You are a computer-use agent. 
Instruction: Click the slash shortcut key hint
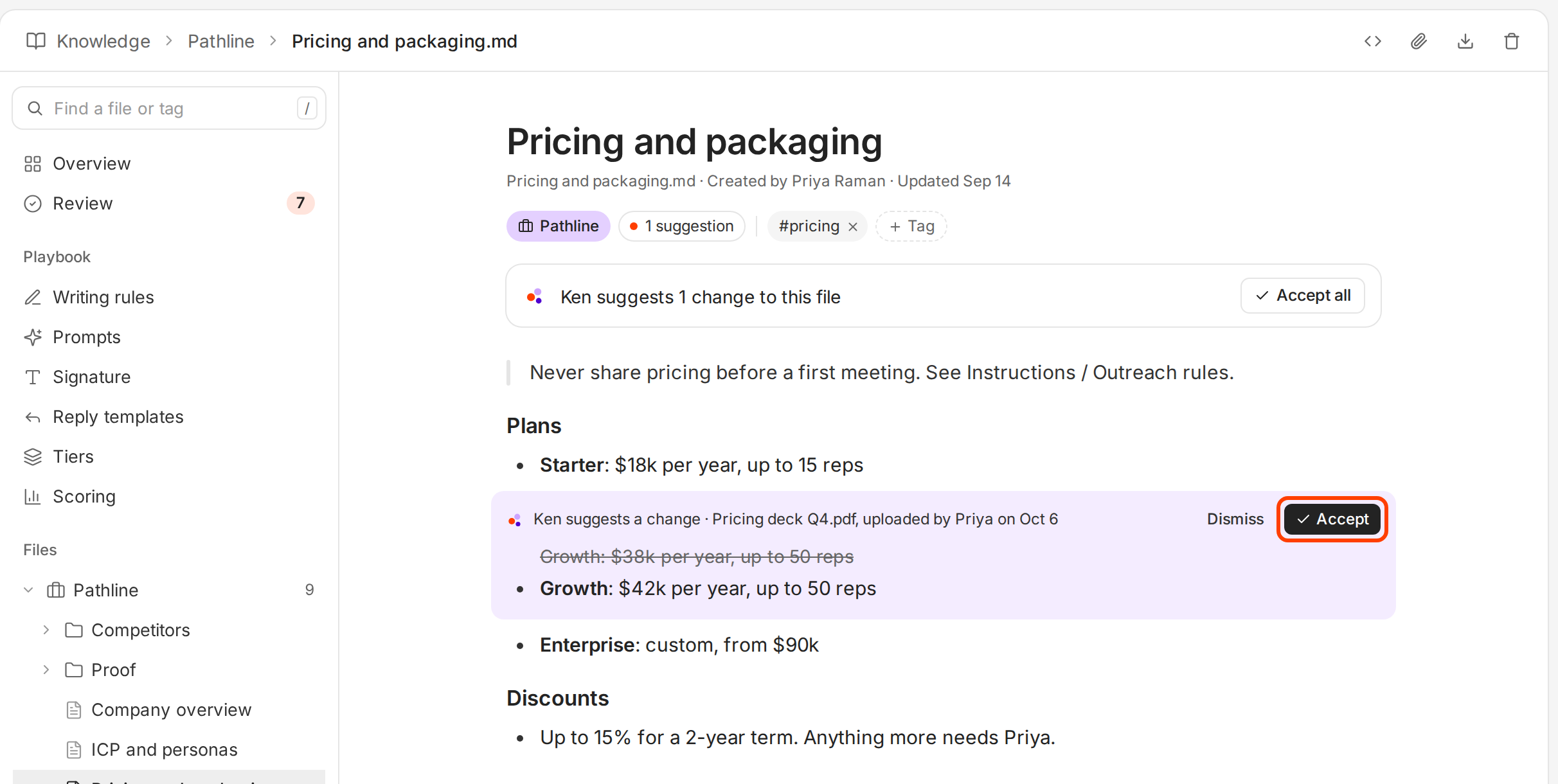307,109
